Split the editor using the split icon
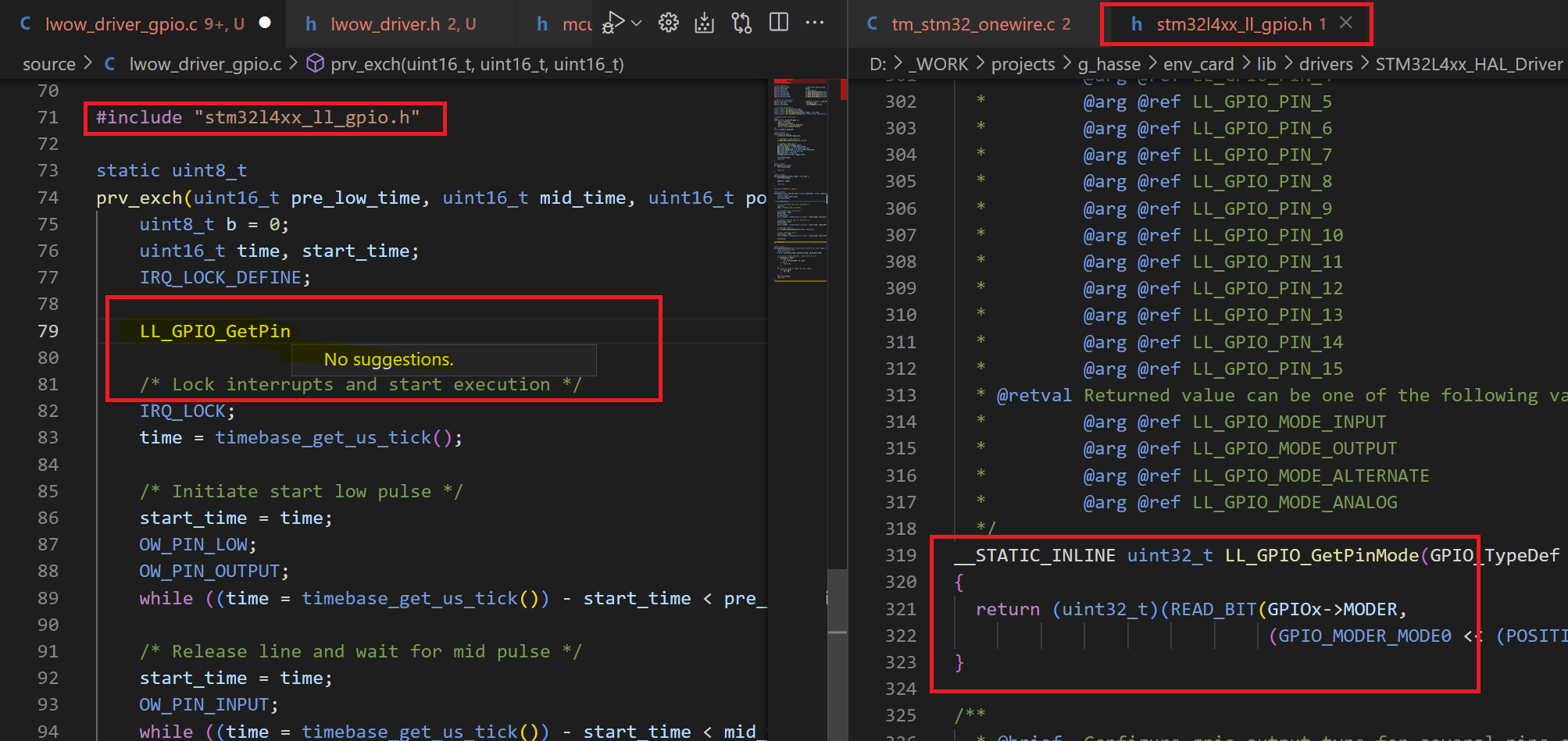This screenshot has width=1568, height=741. coord(778,23)
